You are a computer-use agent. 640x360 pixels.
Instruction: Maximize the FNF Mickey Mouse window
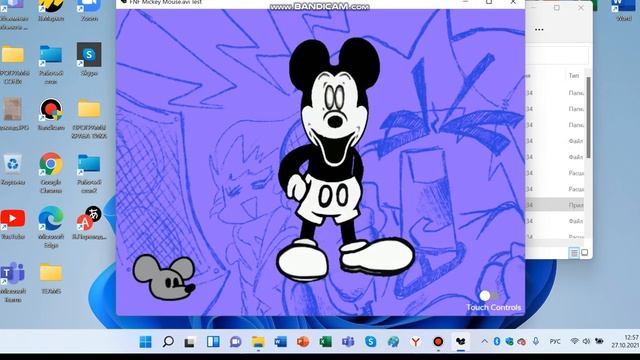(489, 2)
